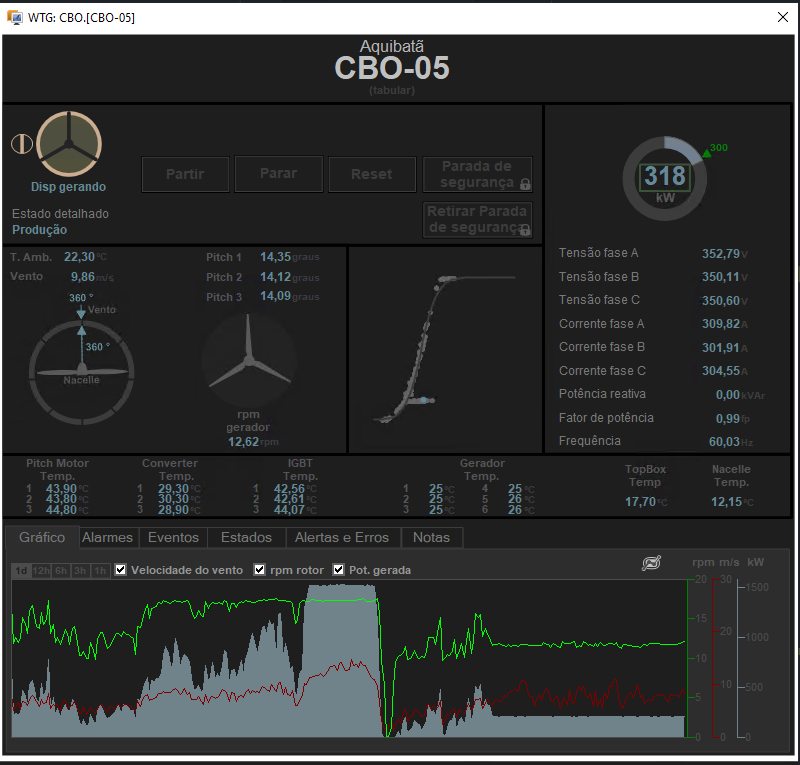Click the generator rpm rotor graphic
Viewport: 800px width, 765px height.
point(248,359)
